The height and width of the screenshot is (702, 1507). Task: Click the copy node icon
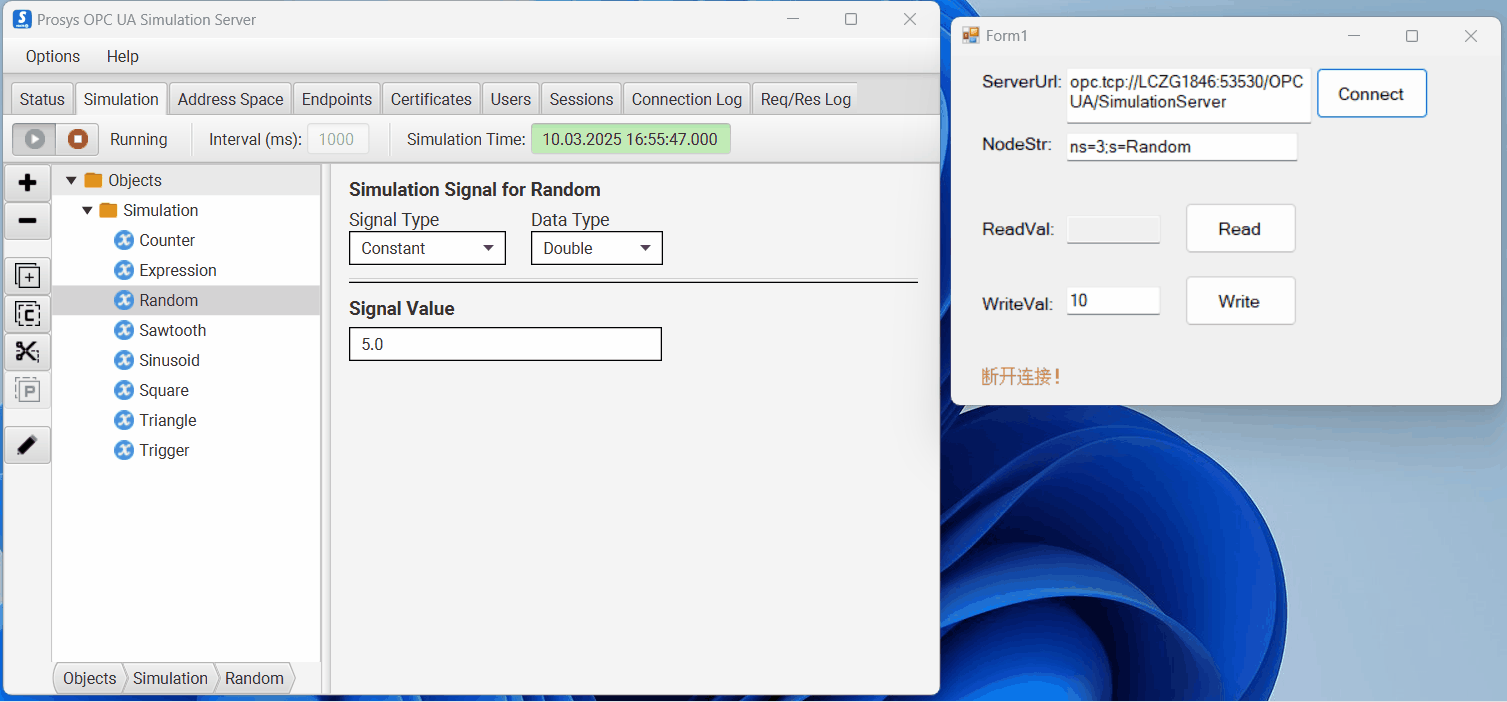(x=28, y=314)
